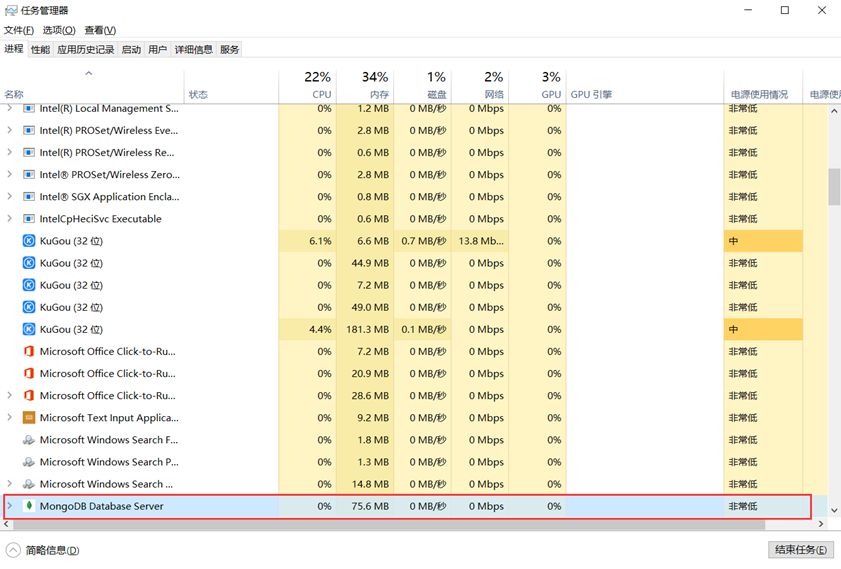
Task: Click the Task Manager title bar icon
Action: click(11, 10)
